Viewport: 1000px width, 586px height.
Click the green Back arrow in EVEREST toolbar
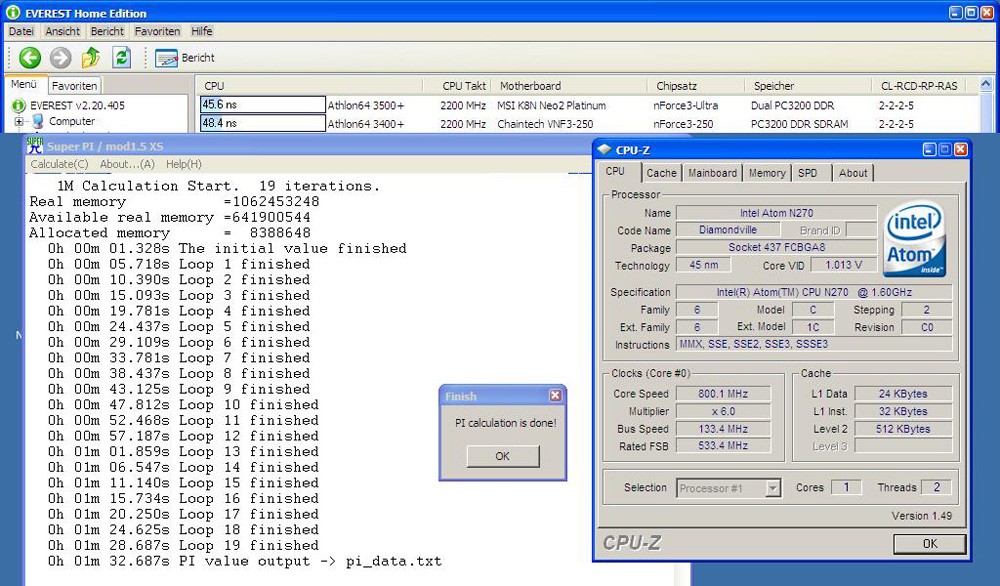pyautogui.click(x=29, y=58)
